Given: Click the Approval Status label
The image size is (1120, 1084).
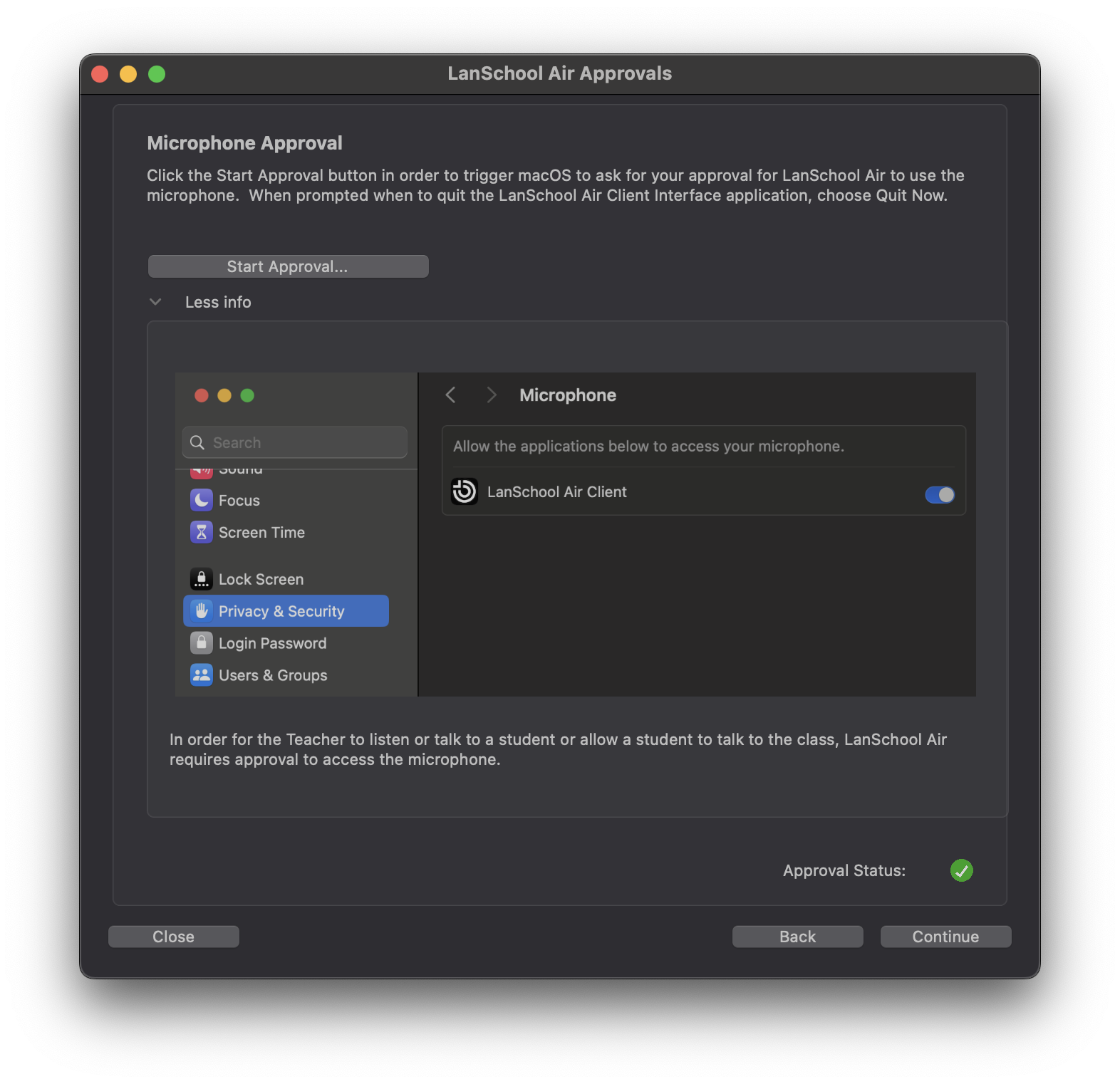Looking at the screenshot, I should point(844,870).
